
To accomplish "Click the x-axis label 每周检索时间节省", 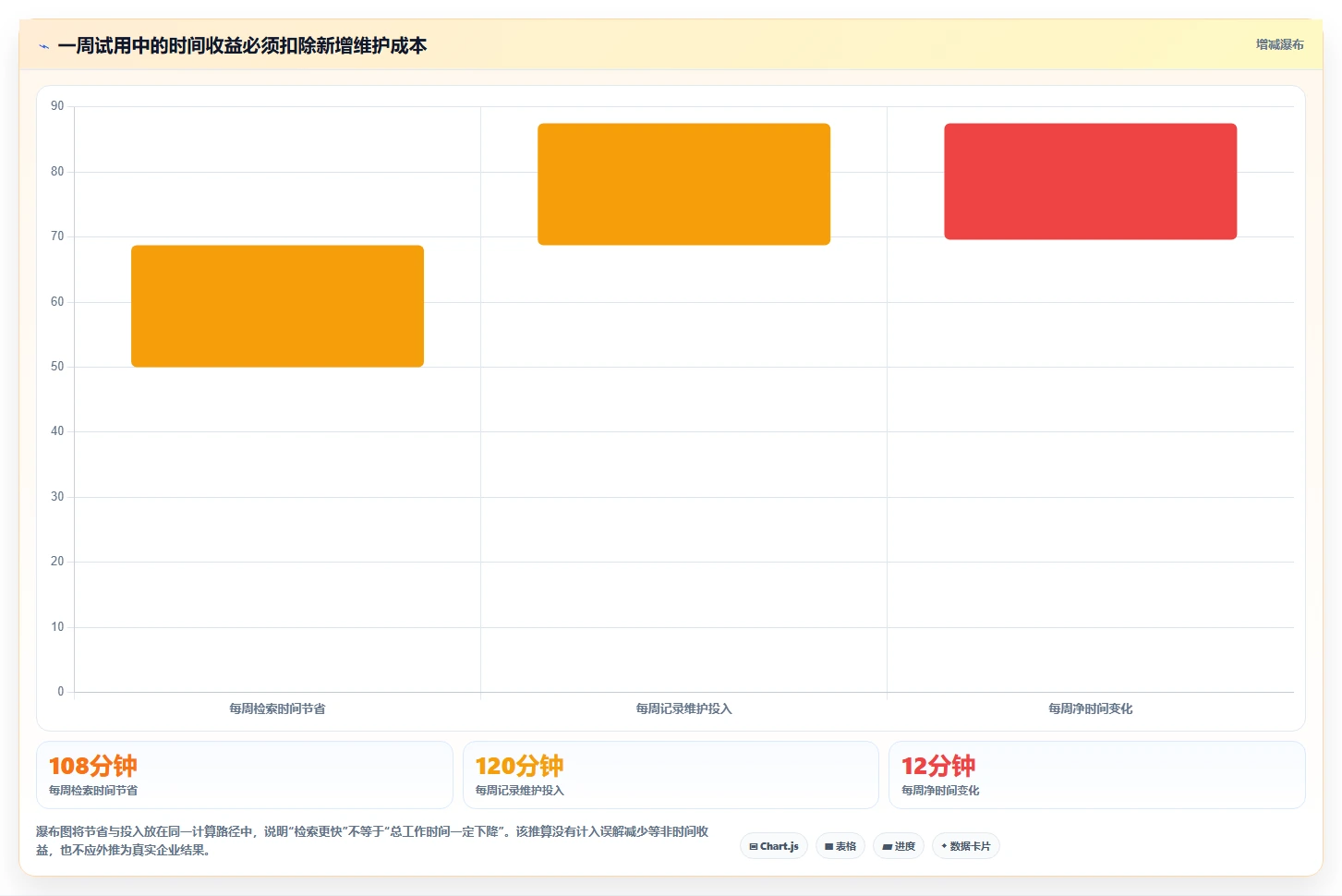I will (277, 708).
